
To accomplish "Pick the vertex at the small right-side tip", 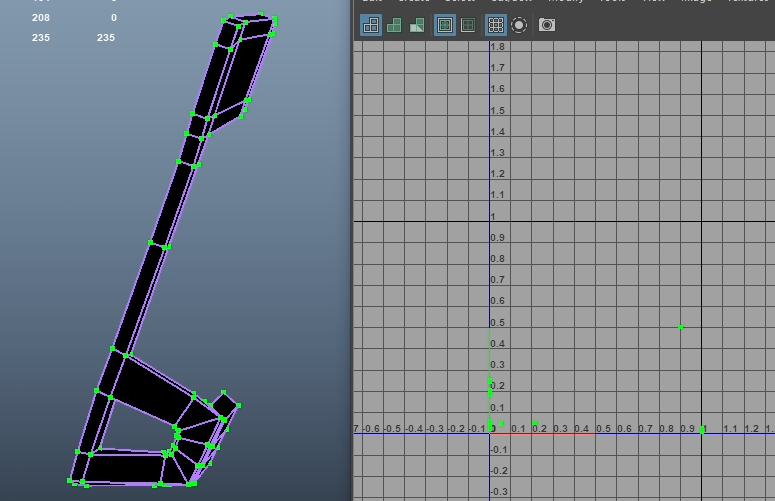I will pyautogui.click(x=240, y=406).
